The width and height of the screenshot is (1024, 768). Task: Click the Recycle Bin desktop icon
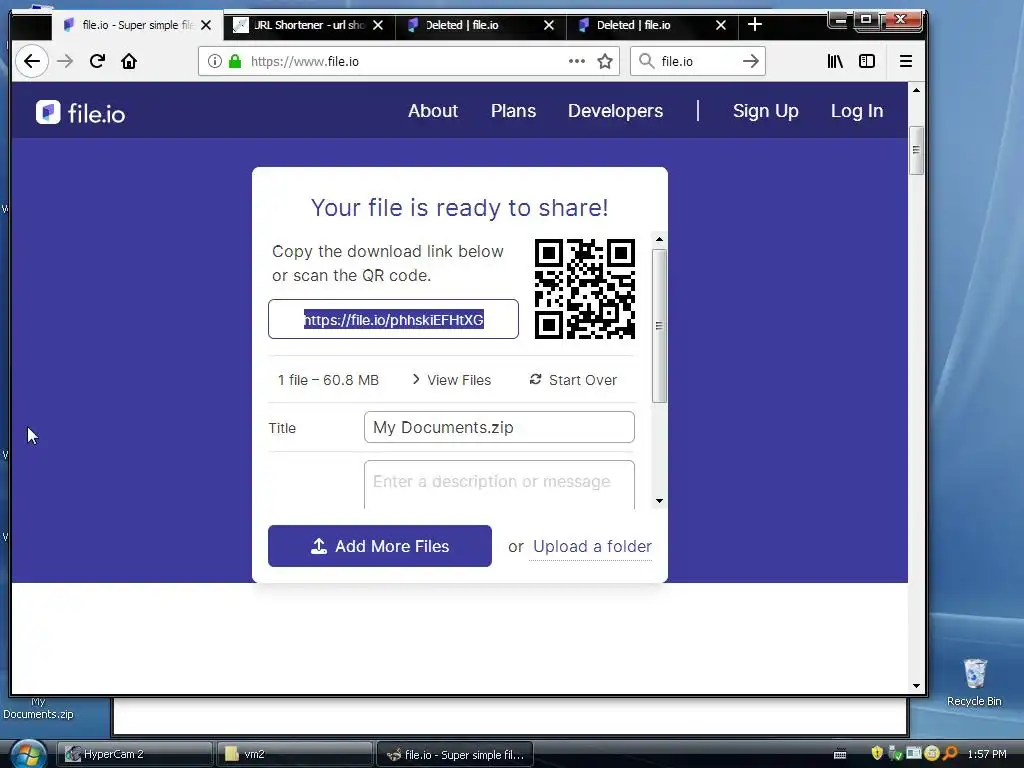point(974,682)
